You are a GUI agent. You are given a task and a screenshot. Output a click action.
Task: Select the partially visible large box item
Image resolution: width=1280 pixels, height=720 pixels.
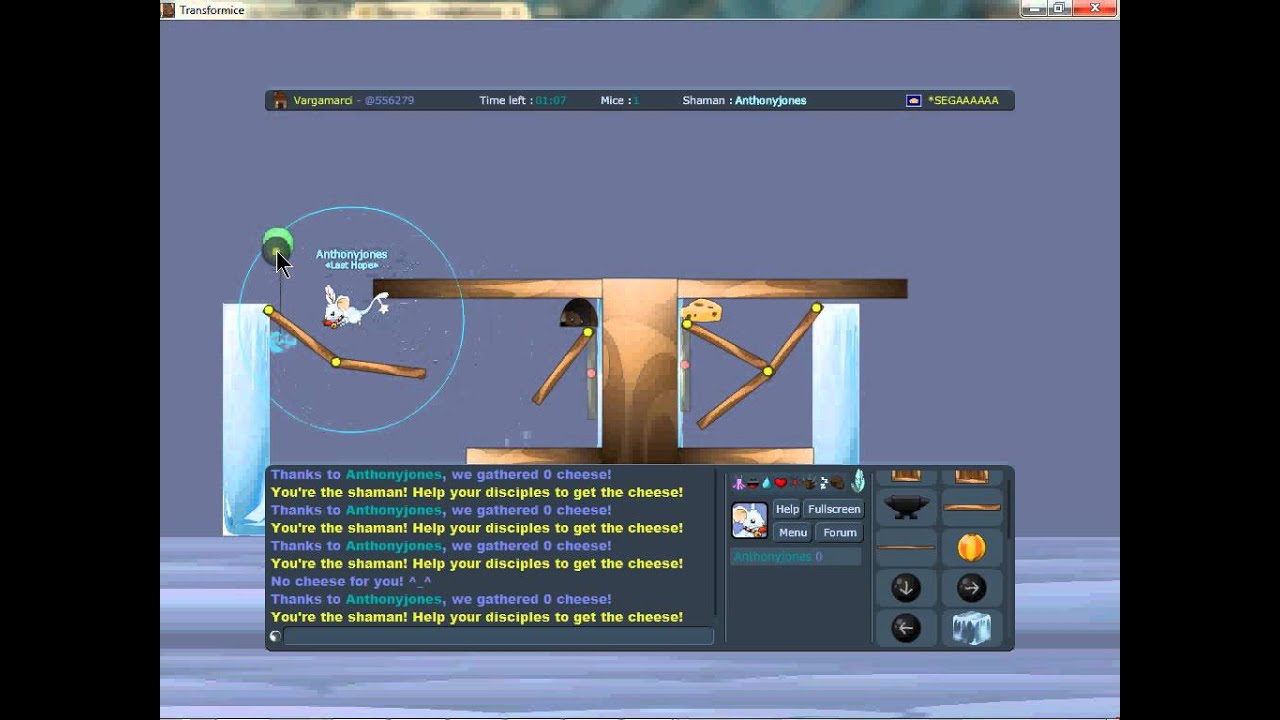point(972,477)
